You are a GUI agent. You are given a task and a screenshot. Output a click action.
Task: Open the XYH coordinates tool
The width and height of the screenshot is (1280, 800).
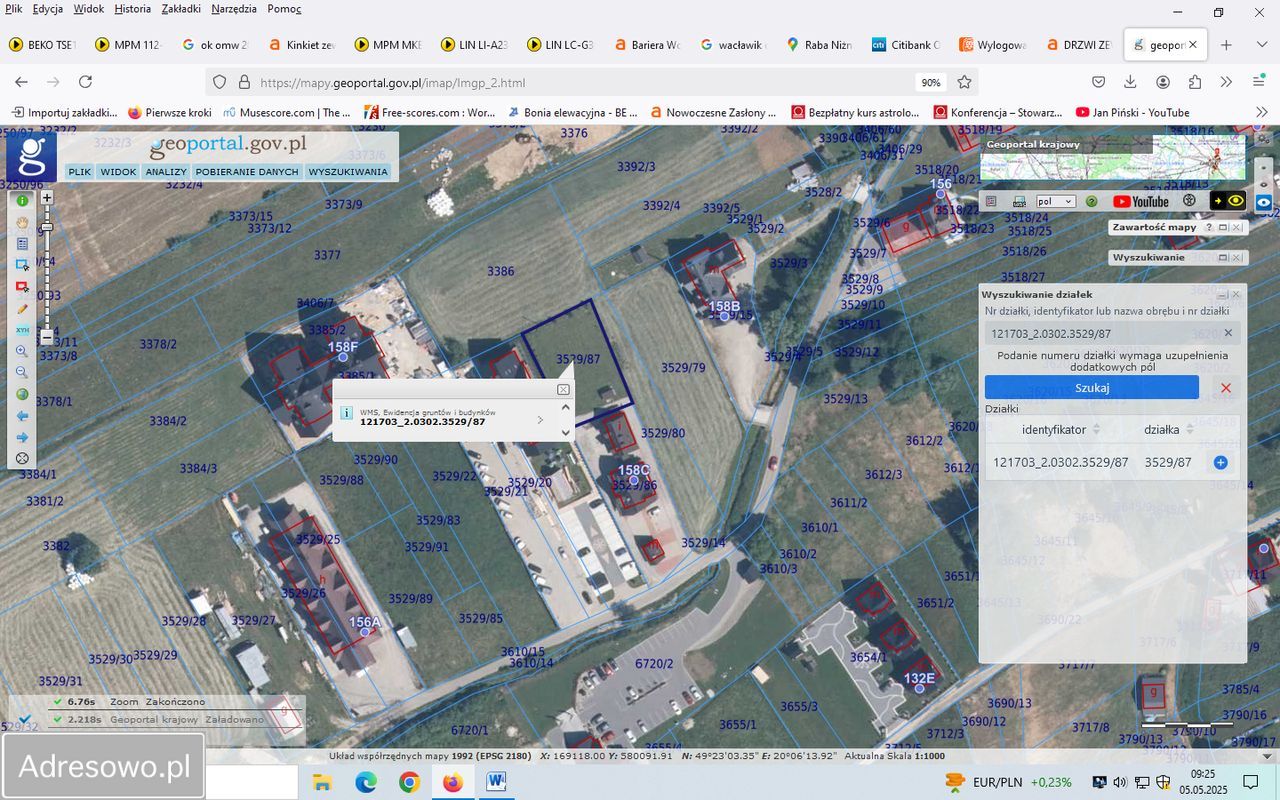coord(22,330)
